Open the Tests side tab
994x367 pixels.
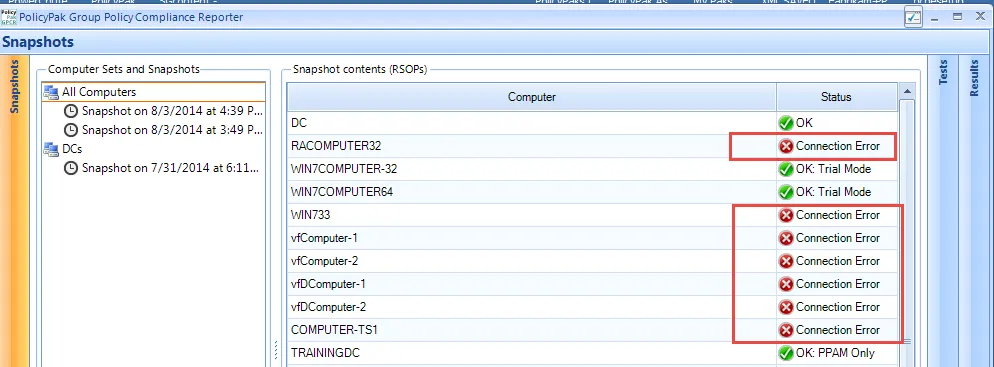943,72
